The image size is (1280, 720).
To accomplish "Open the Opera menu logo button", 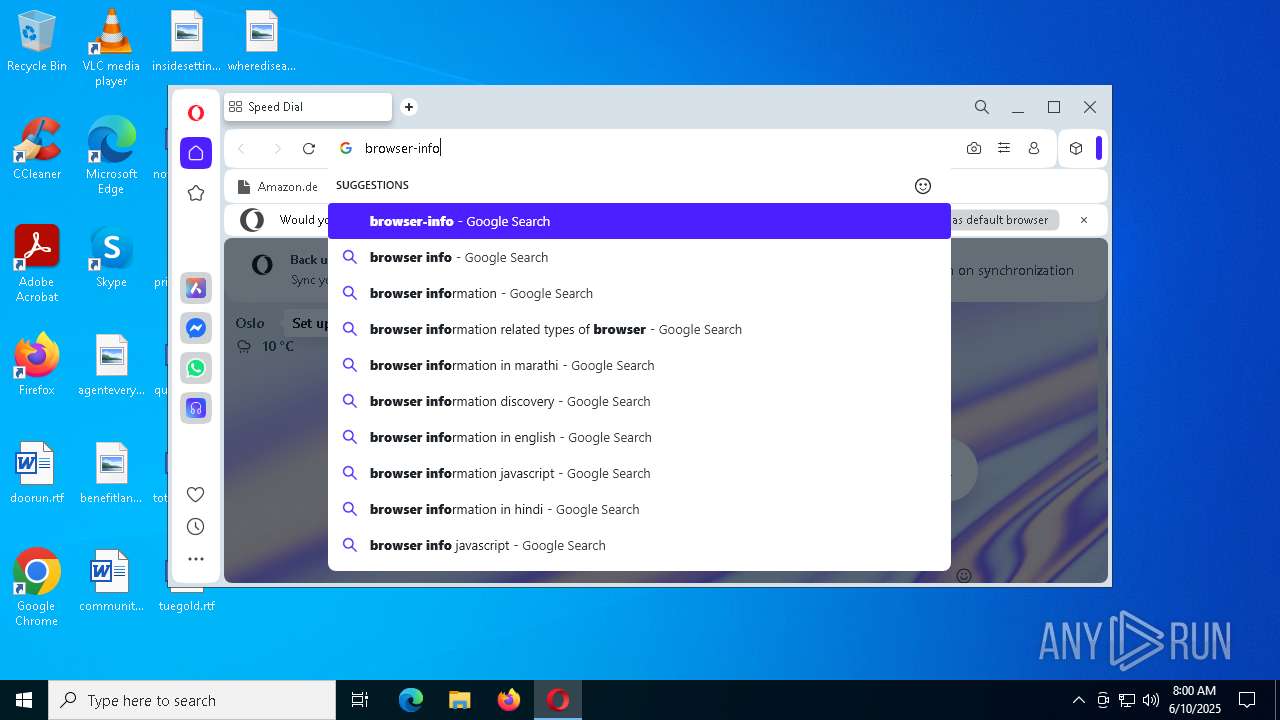I will (196, 113).
